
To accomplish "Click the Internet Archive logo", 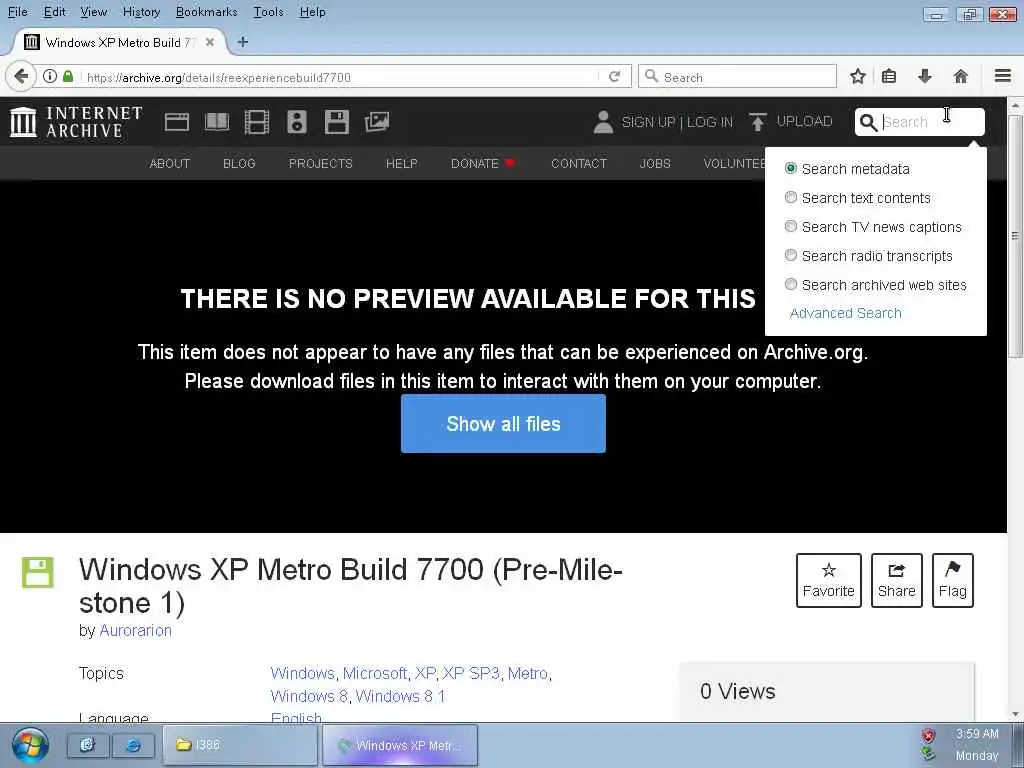I will click(76, 122).
